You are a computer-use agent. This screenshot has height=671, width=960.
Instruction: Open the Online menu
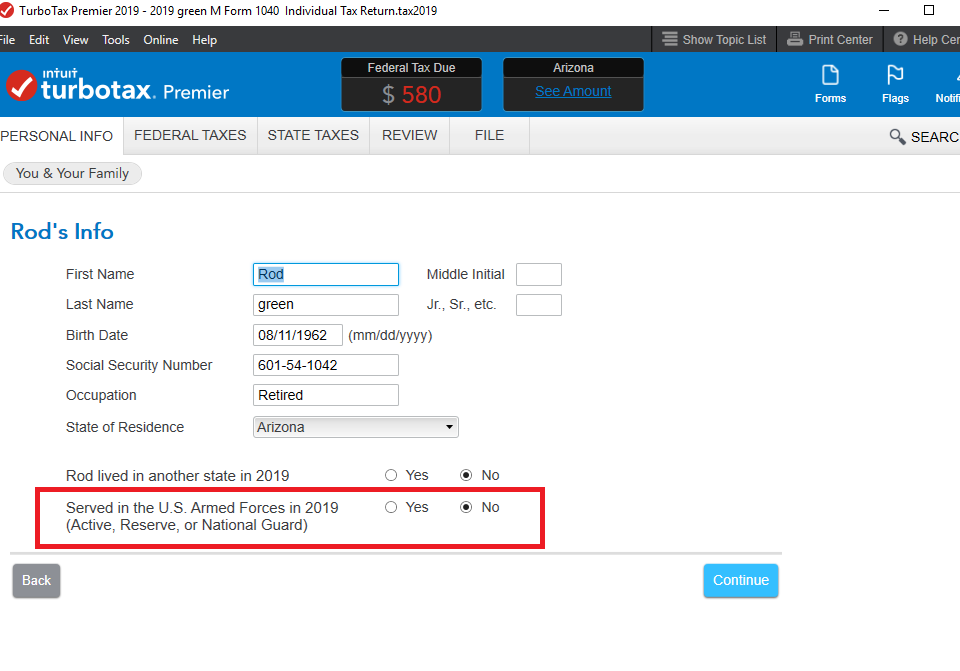pos(160,40)
